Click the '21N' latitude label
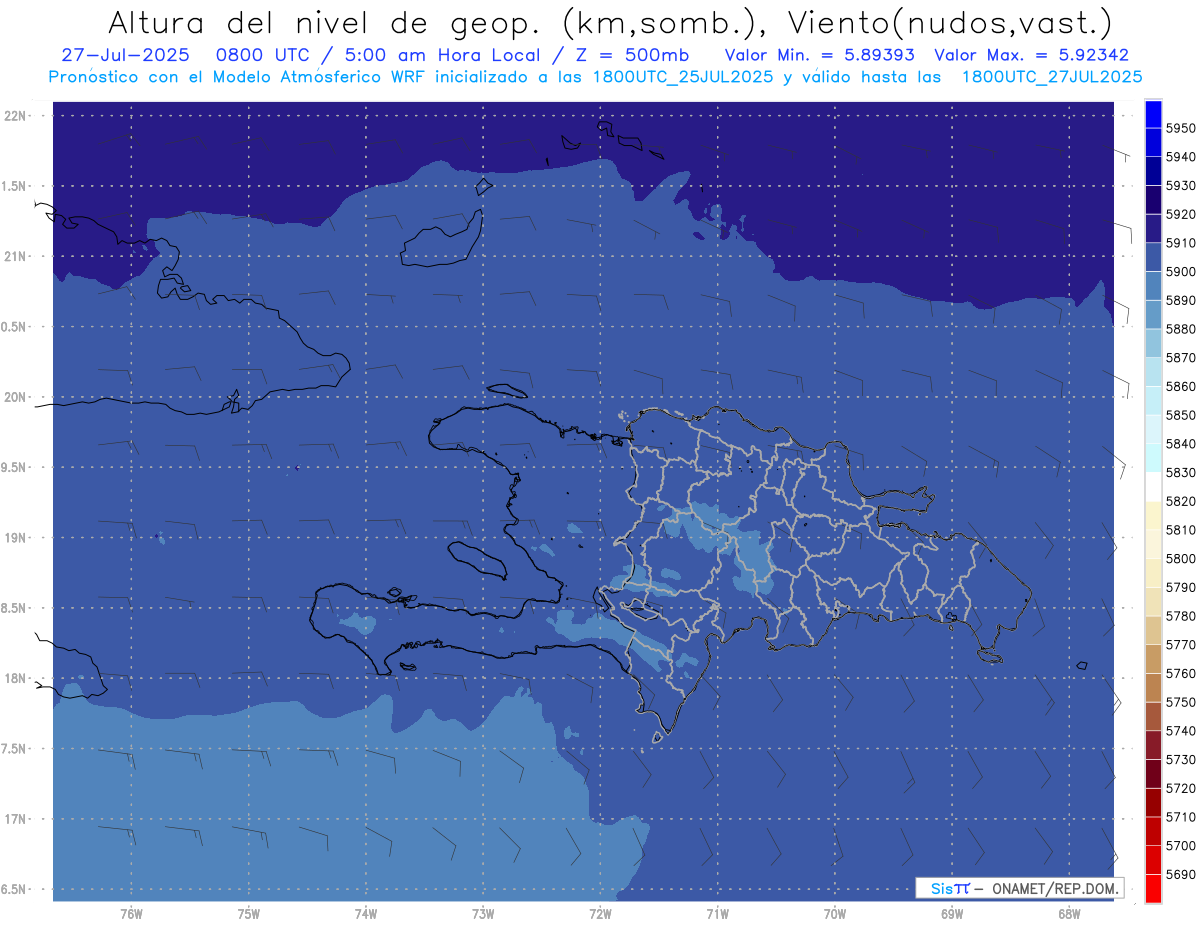The height and width of the screenshot is (927, 1200). [x=17, y=256]
